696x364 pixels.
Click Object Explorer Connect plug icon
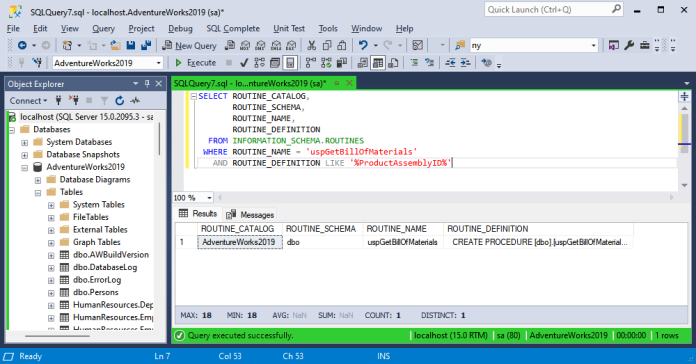point(58,101)
